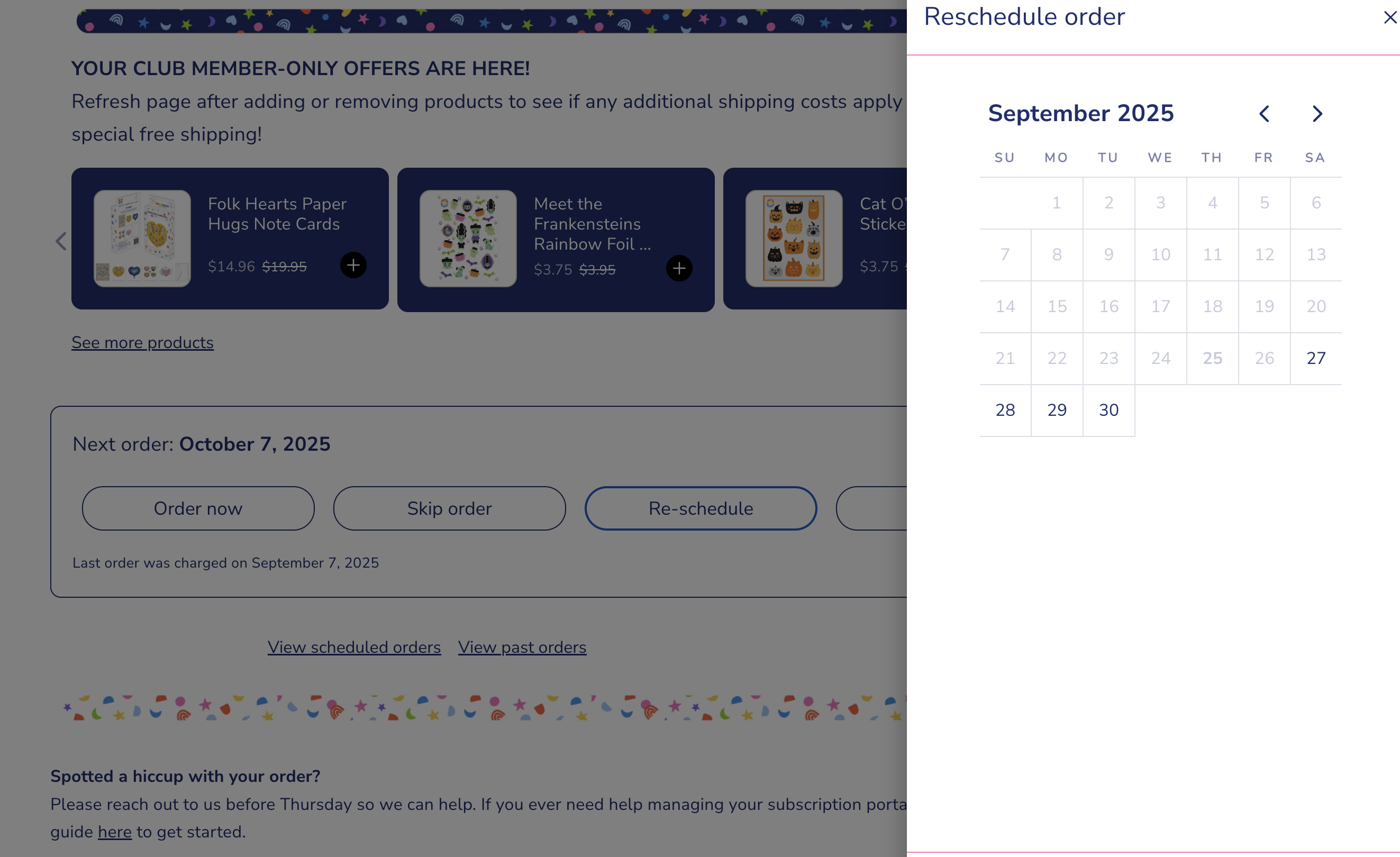
Task: Choose September 29 in the calendar
Action: pos(1057,410)
